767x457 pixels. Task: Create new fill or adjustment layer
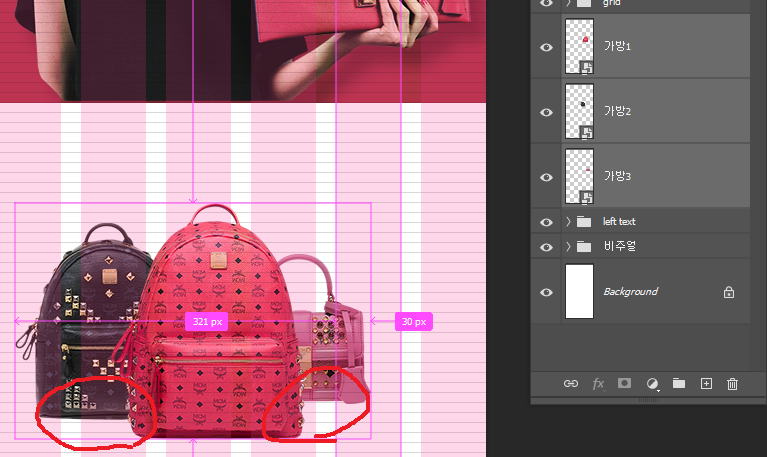point(652,384)
